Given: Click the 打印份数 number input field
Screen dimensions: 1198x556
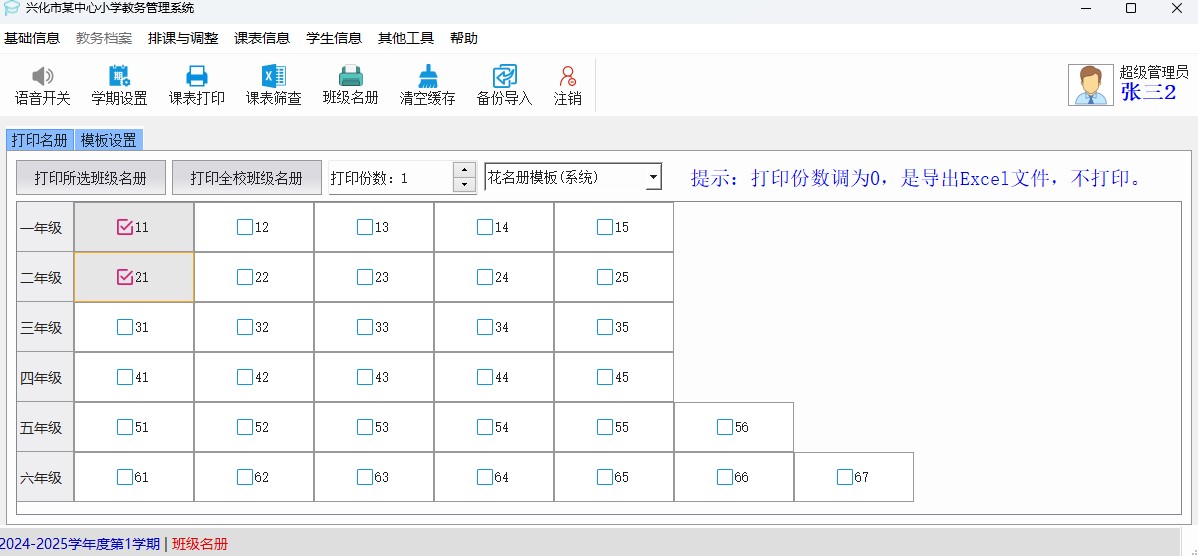Looking at the screenshot, I should click(390, 178).
